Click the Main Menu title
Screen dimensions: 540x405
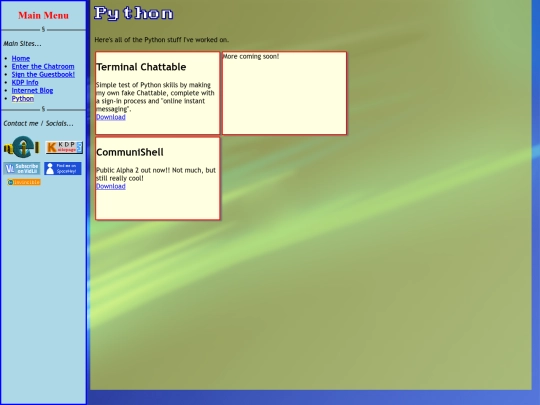[x=43, y=15]
